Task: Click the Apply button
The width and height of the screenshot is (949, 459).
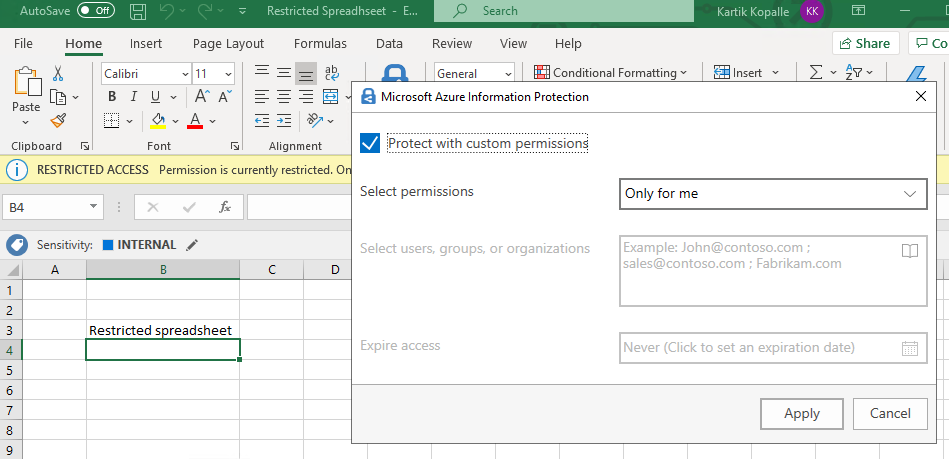Action: coord(801,414)
